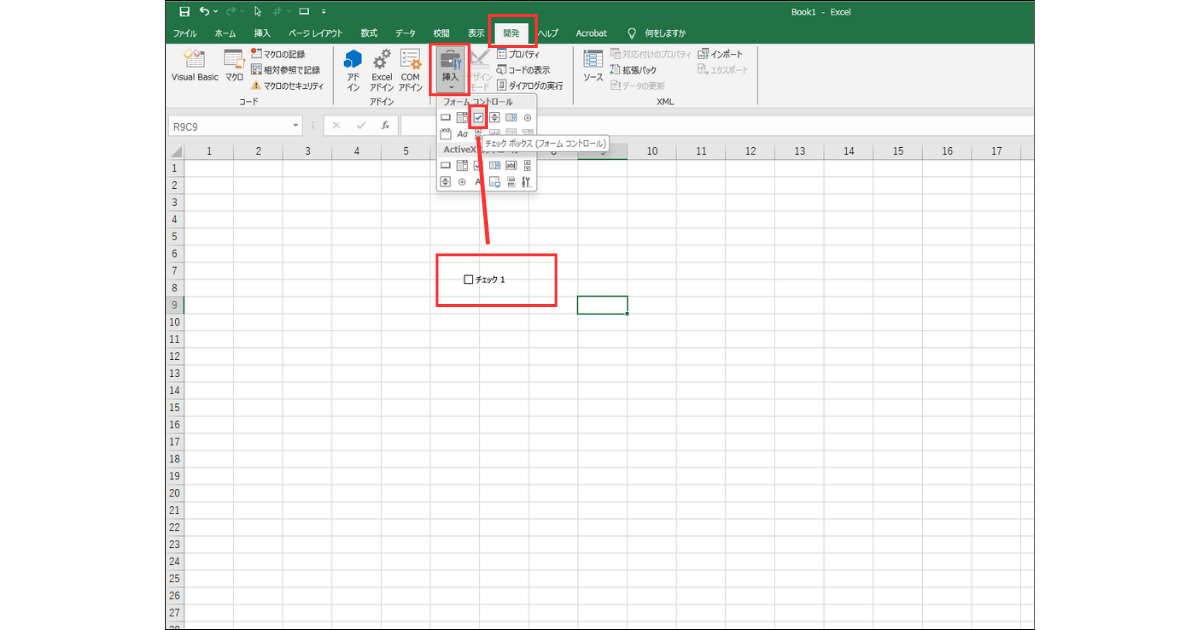Open Excel アドイン (Excel Add-ins)
This screenshot has height=630, width=1200.
382,68
